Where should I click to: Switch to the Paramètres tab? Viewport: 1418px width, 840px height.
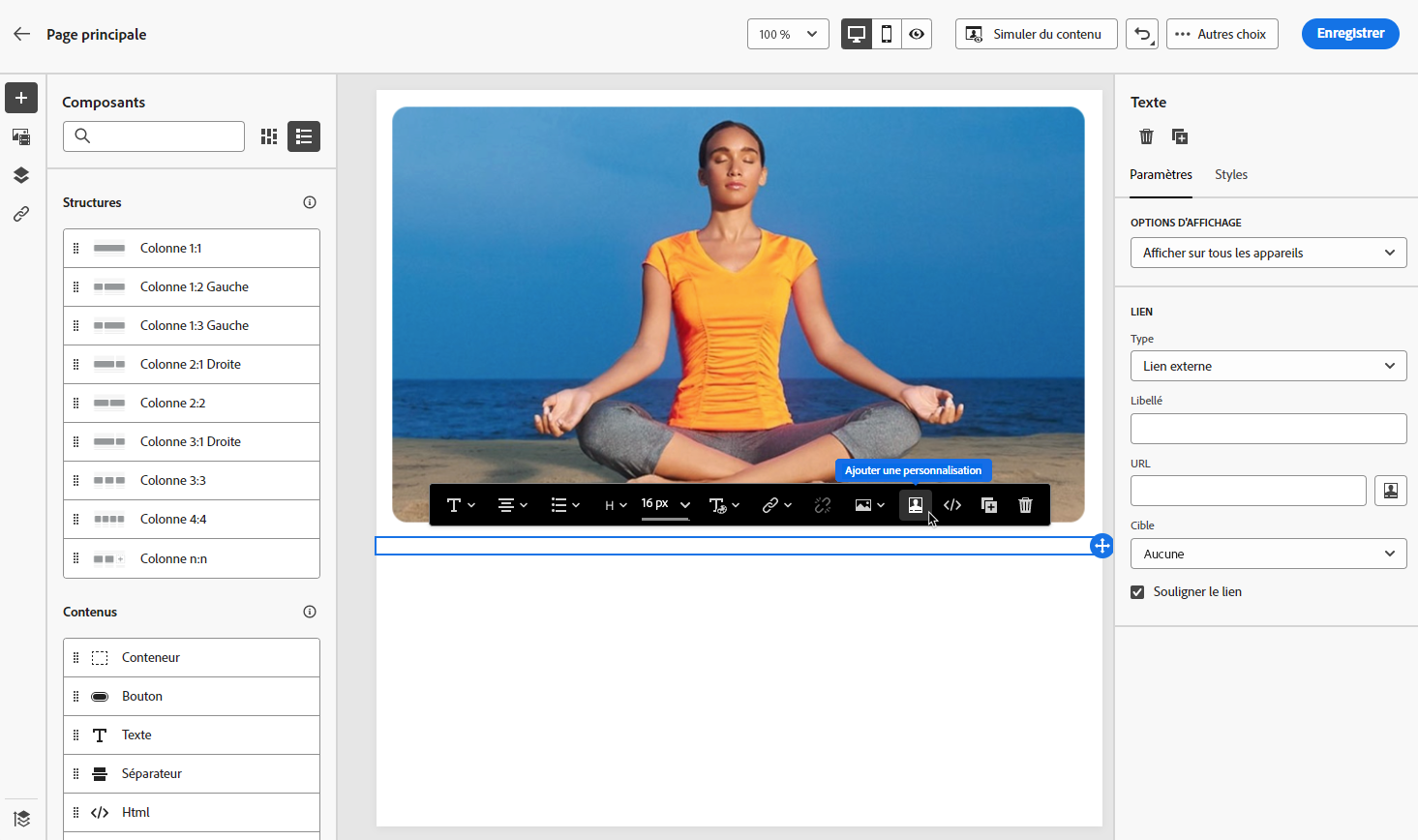(1162, 175)
